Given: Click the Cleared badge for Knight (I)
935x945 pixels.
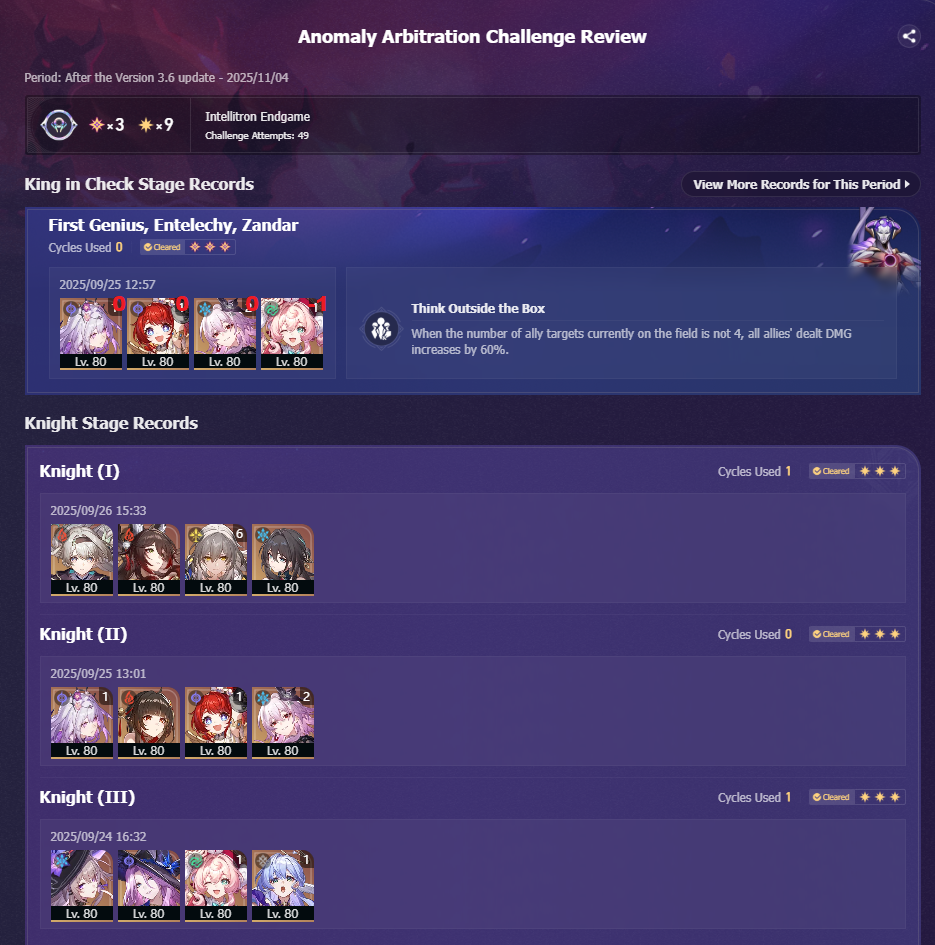Looking at the screenshot, I should pyautogui.click(x=831, y=471).
